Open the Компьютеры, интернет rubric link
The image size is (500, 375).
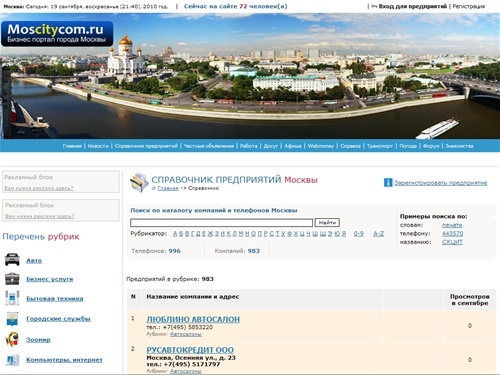pos(64,360)
